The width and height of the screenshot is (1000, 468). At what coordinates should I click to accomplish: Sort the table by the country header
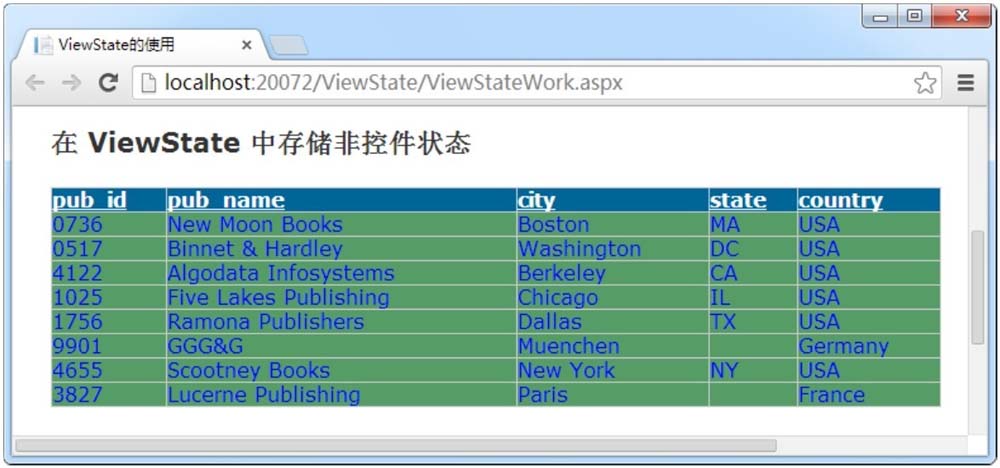point(841,200)
